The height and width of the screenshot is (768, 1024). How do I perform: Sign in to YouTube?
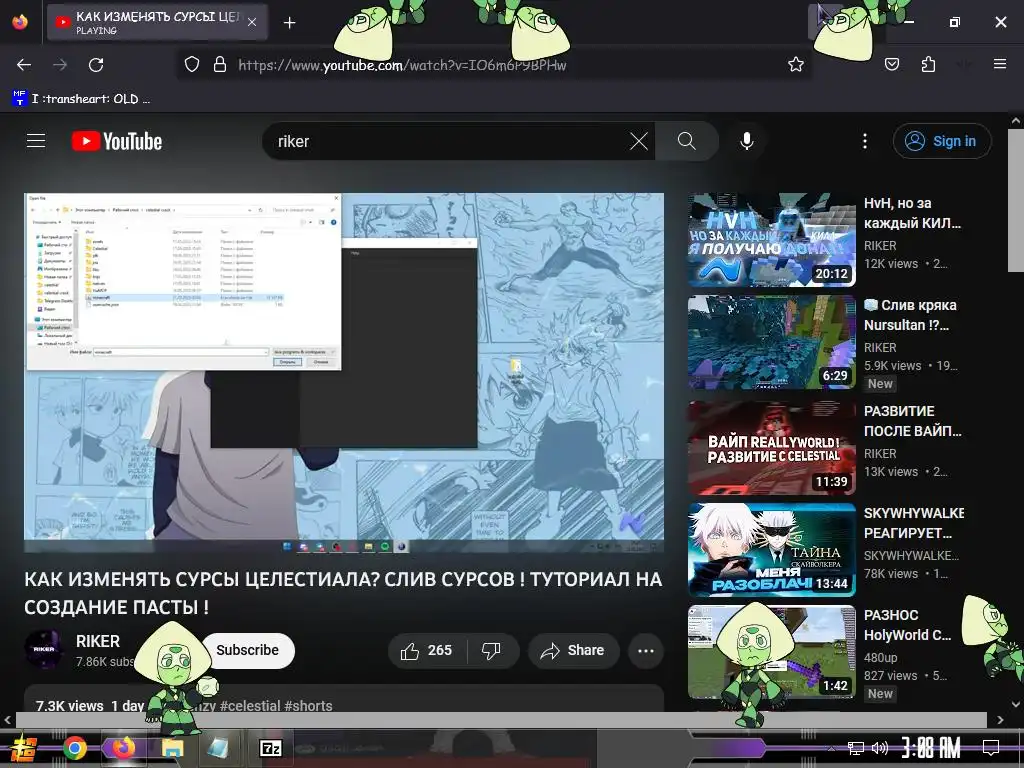click(x=942, y=141)
